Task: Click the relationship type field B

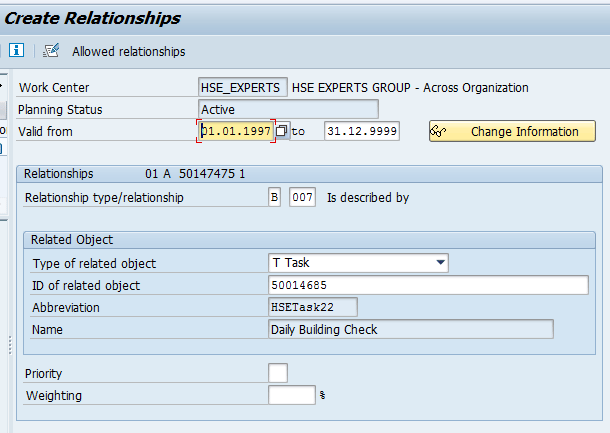Action: coord(275,198)
